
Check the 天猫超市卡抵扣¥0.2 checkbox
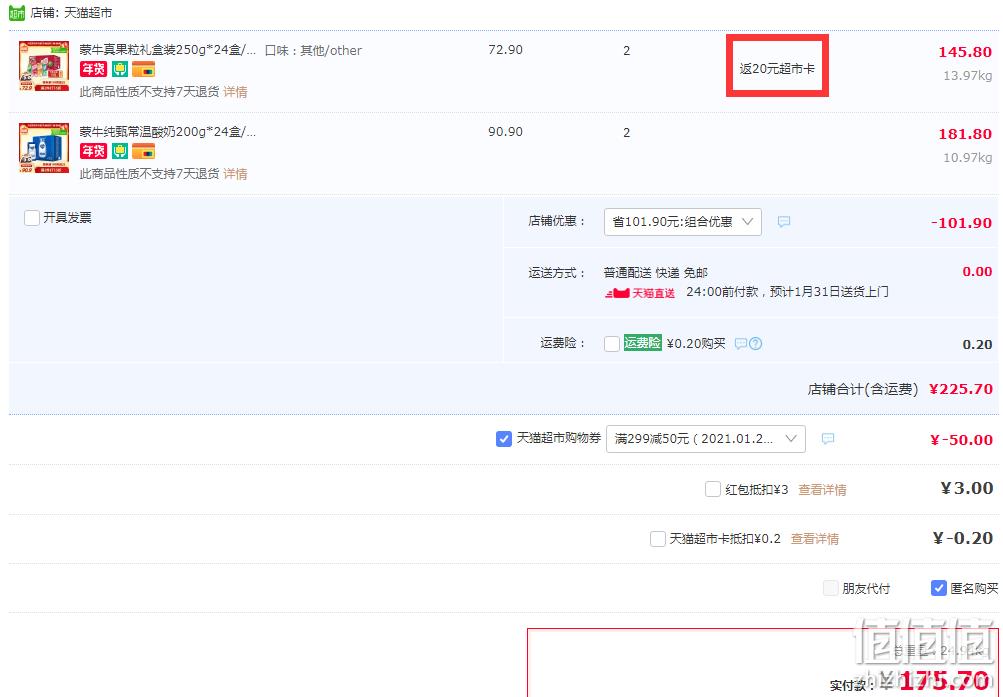click(x=658, y=539)
